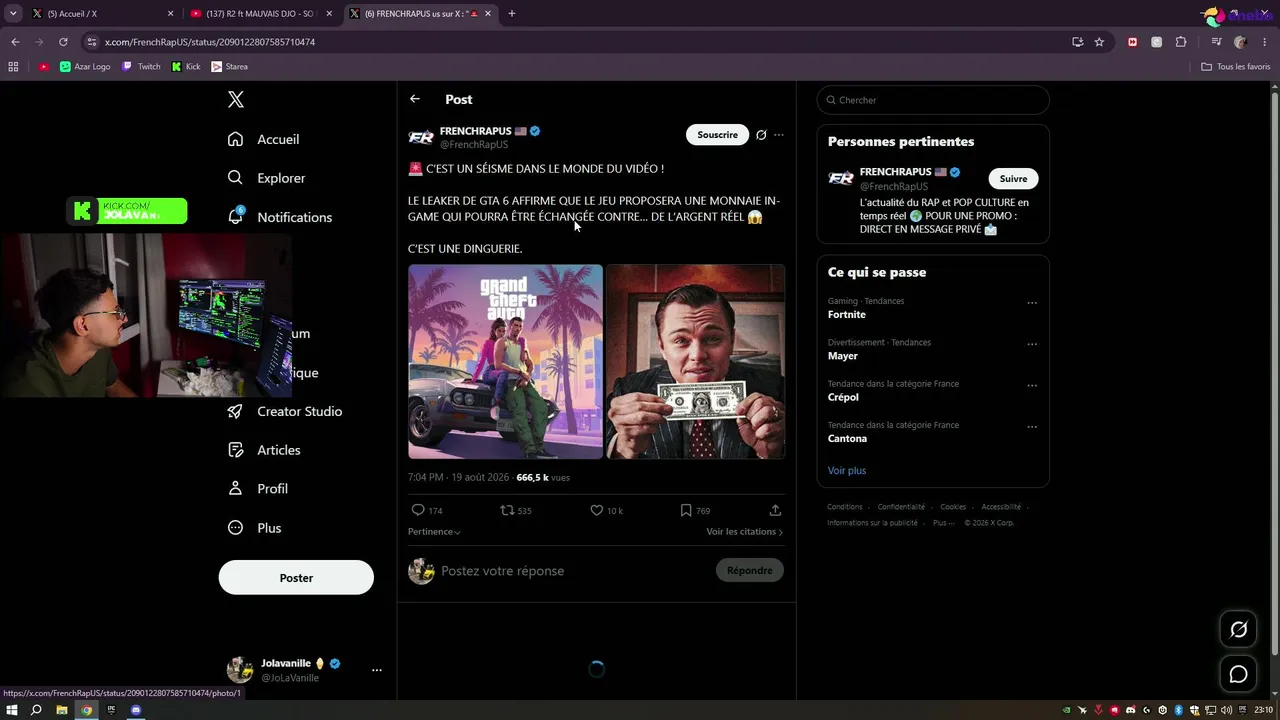Open the Cantona trend
The height and width of the screenshot is (720, 1280).
[847, 438]
